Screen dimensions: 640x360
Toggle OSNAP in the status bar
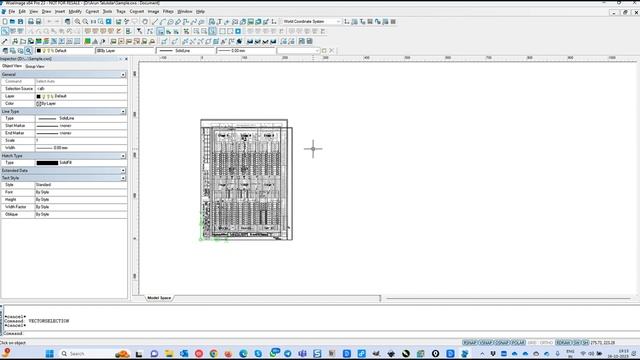click(x=502, y=342)
